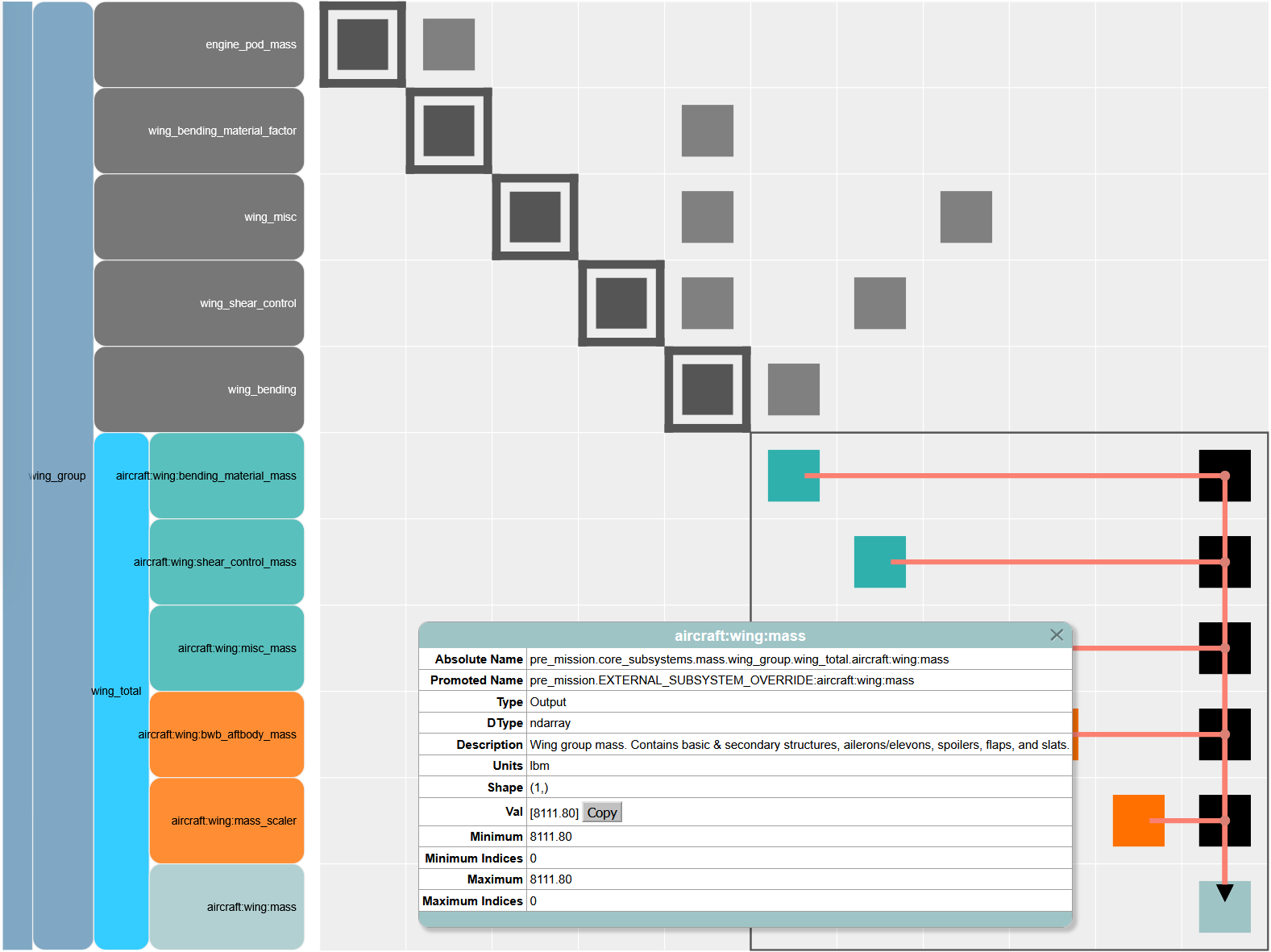Select the aircraft:wing:mass output variable

pyautogui.click(x=226, y=907)
